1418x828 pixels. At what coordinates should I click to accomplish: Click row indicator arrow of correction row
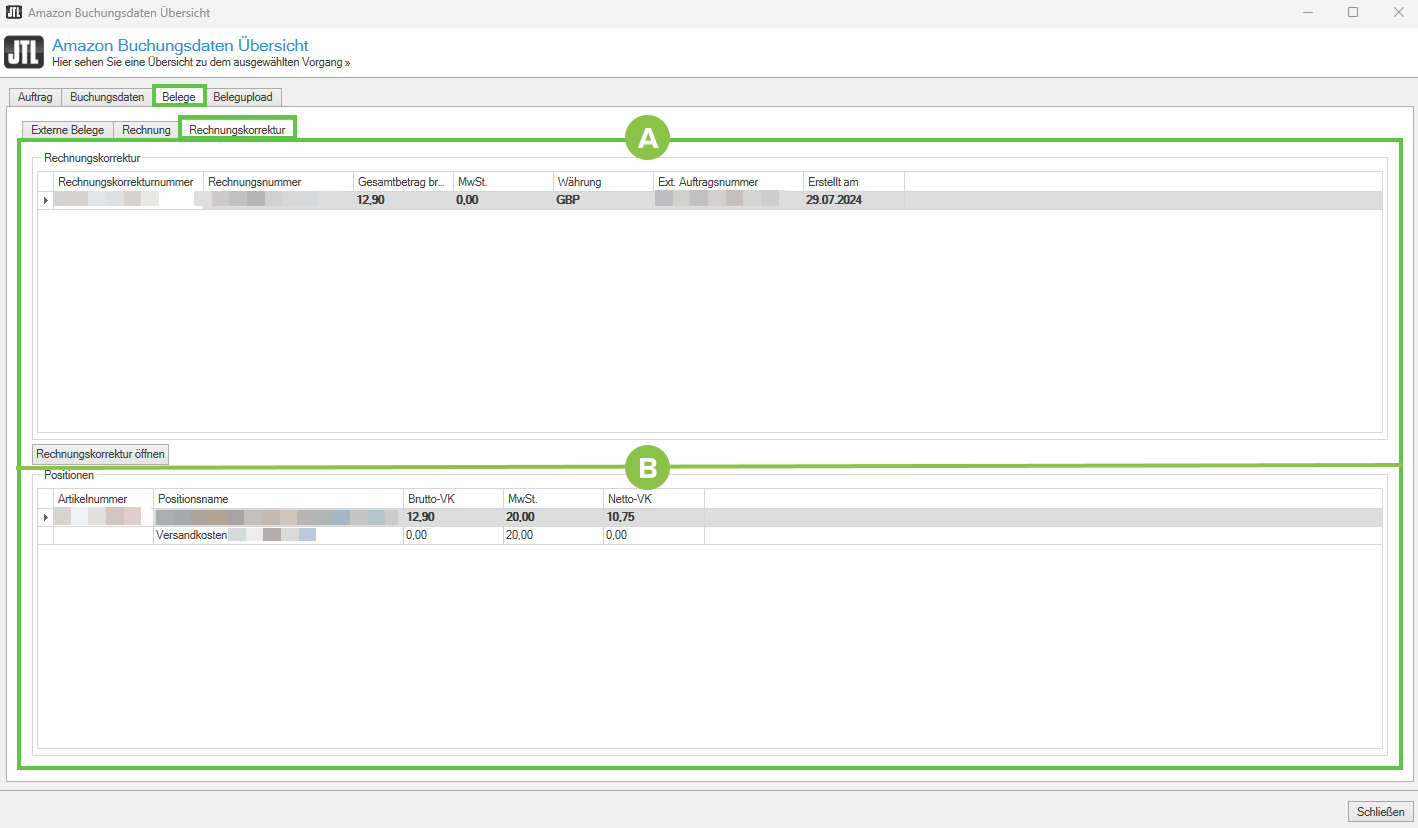tap(45, 200)
